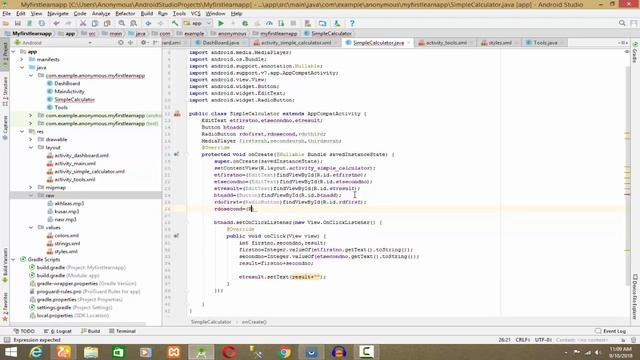The width and height of the screenshot is (640, 360).
Task: Click the Find magnifier icon
Action: [x=122, y=23]
